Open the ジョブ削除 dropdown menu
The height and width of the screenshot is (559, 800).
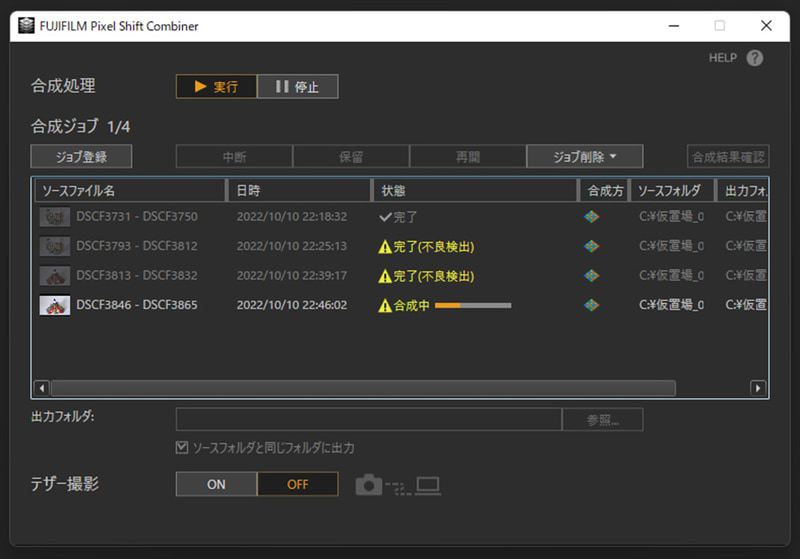[x=585, y=157]
